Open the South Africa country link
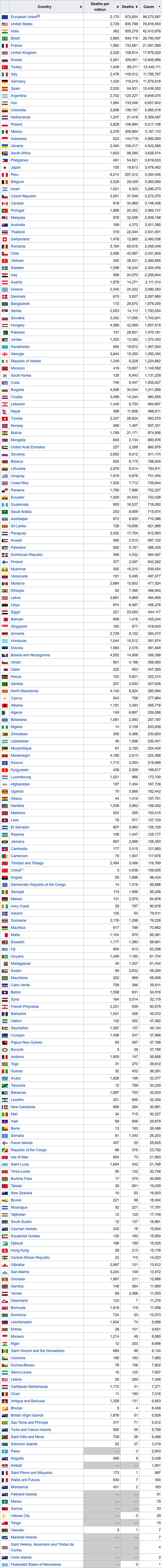 pos(21,153)
